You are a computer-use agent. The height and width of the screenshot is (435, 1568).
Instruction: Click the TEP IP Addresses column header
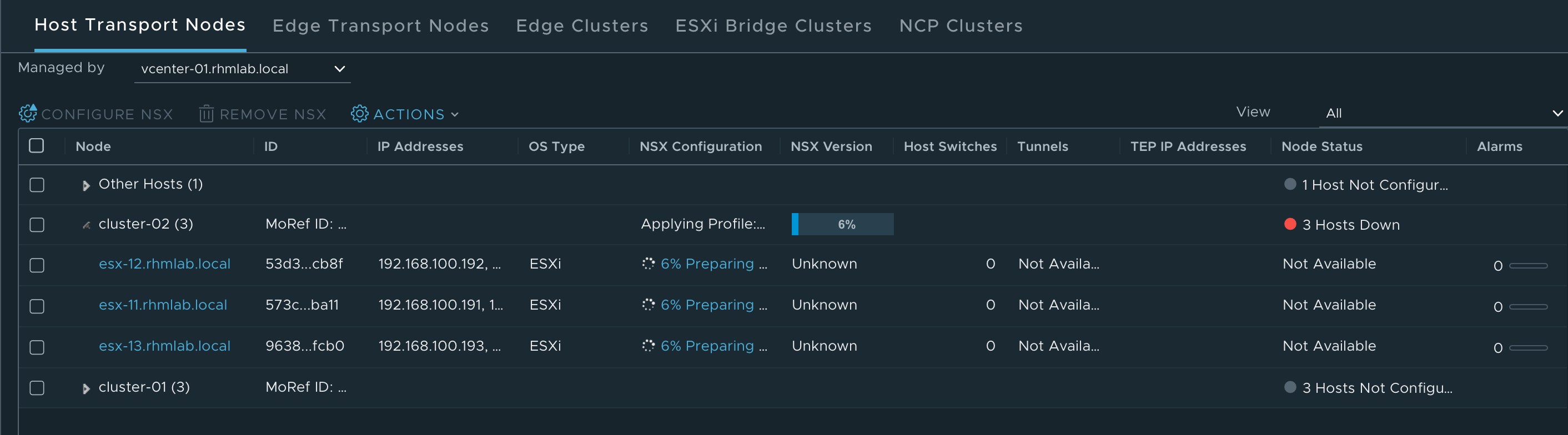click(1188, 146)
